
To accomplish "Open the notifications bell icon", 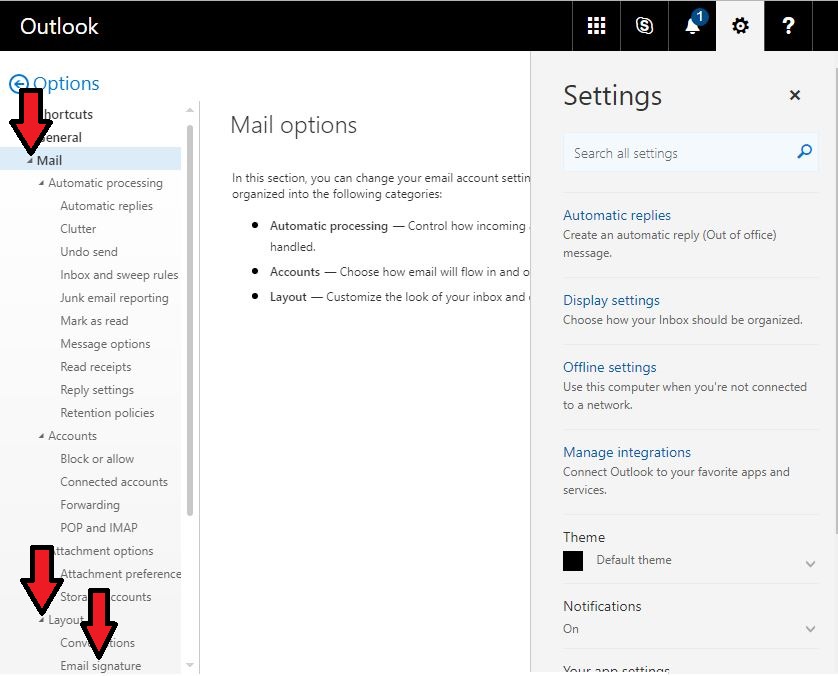I will [x=692, y=26].
